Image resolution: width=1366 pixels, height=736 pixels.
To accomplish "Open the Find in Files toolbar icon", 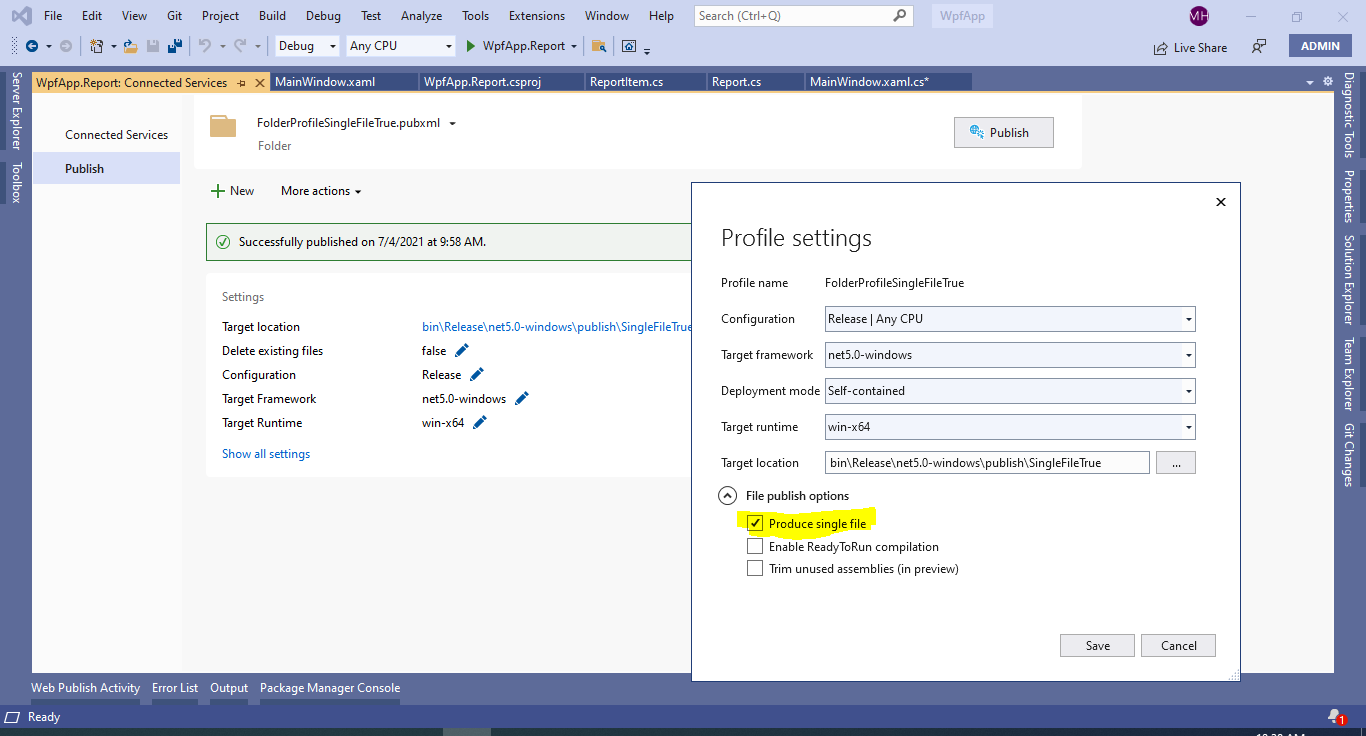I will coord(599,46).
